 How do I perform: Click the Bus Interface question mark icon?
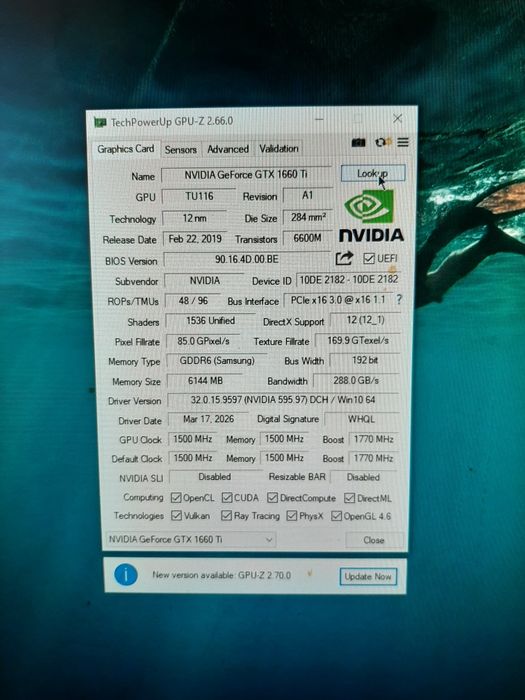pos(399,300)
